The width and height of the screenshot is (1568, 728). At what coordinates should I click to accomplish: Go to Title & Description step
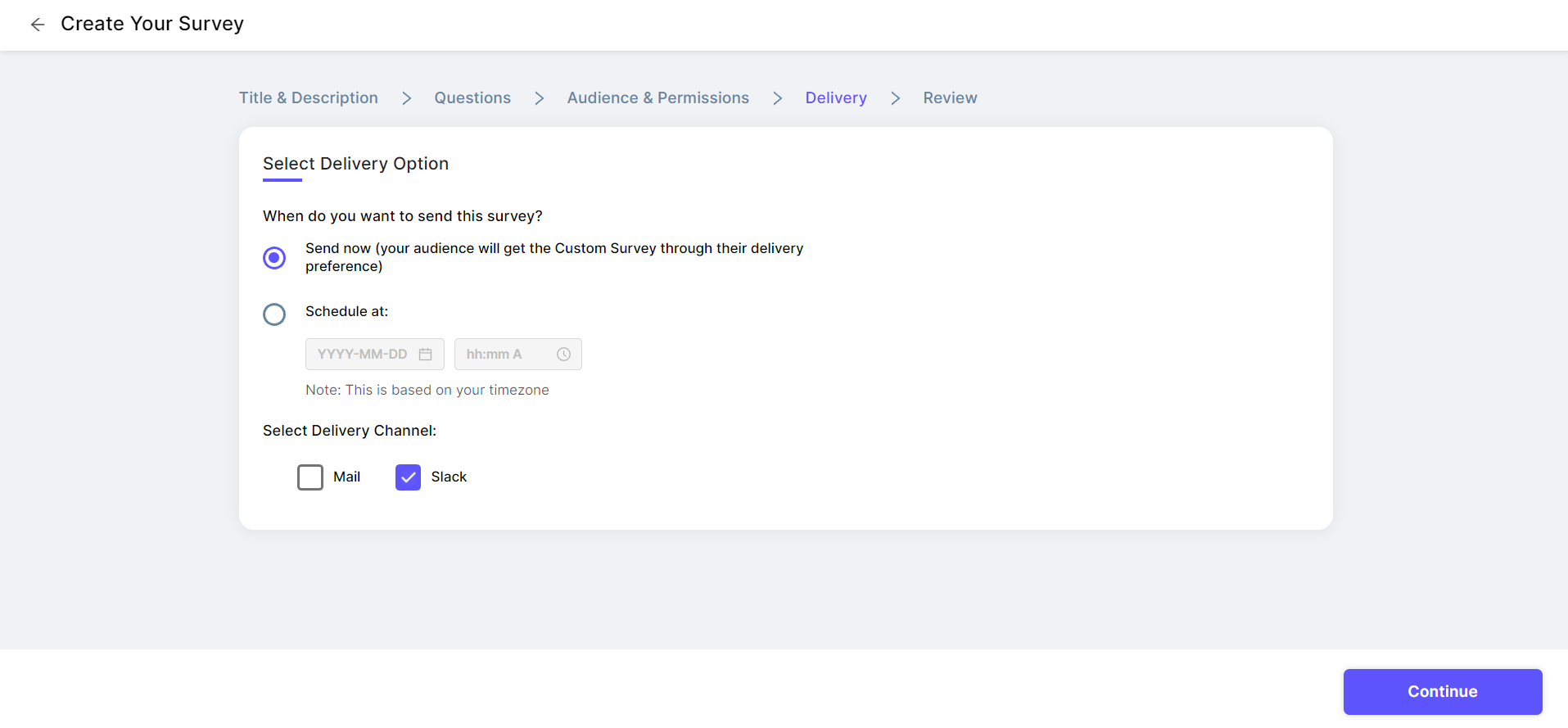pyautogui.click(x=309, y=98)
